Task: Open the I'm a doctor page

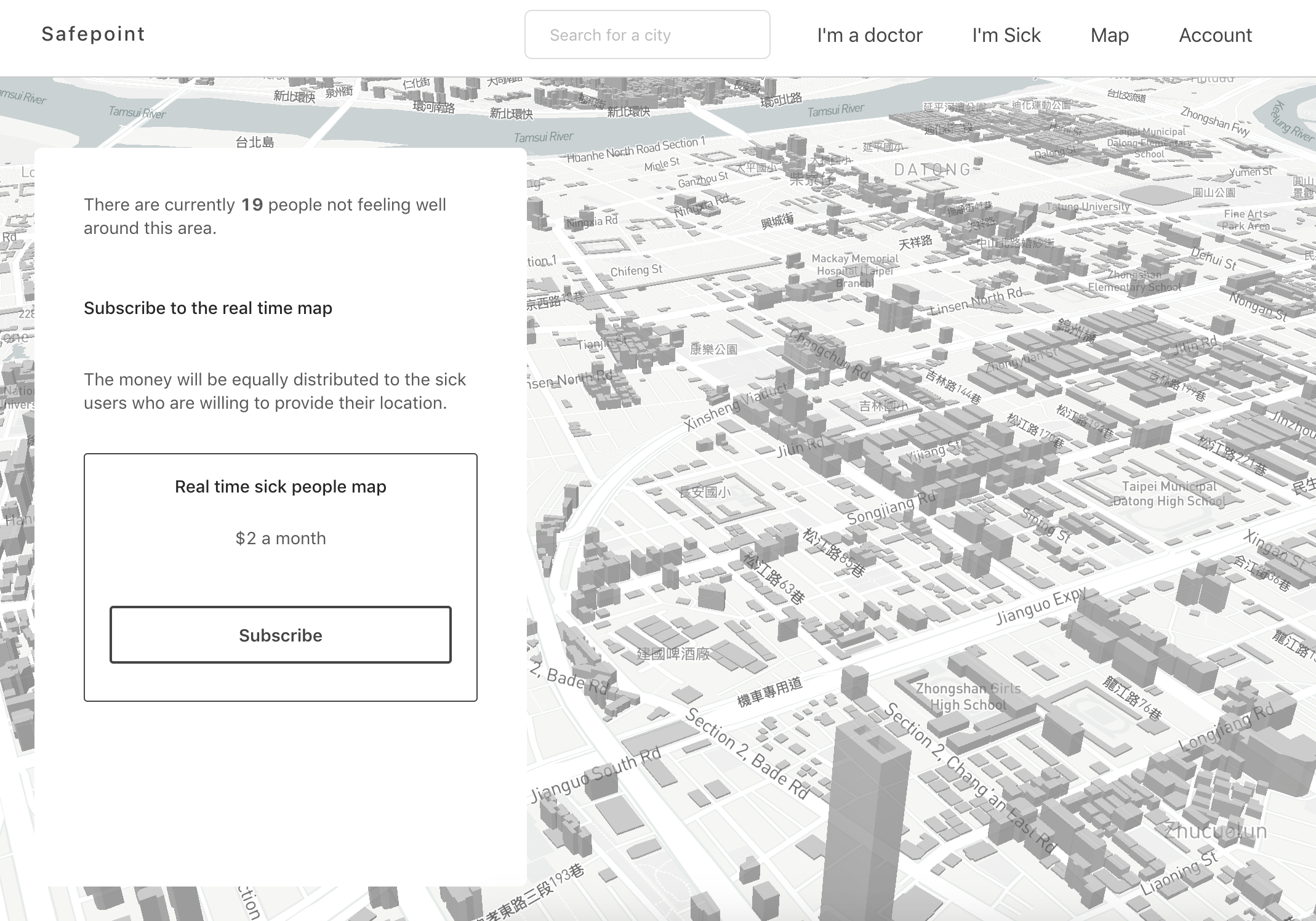Action: (869, 35)
